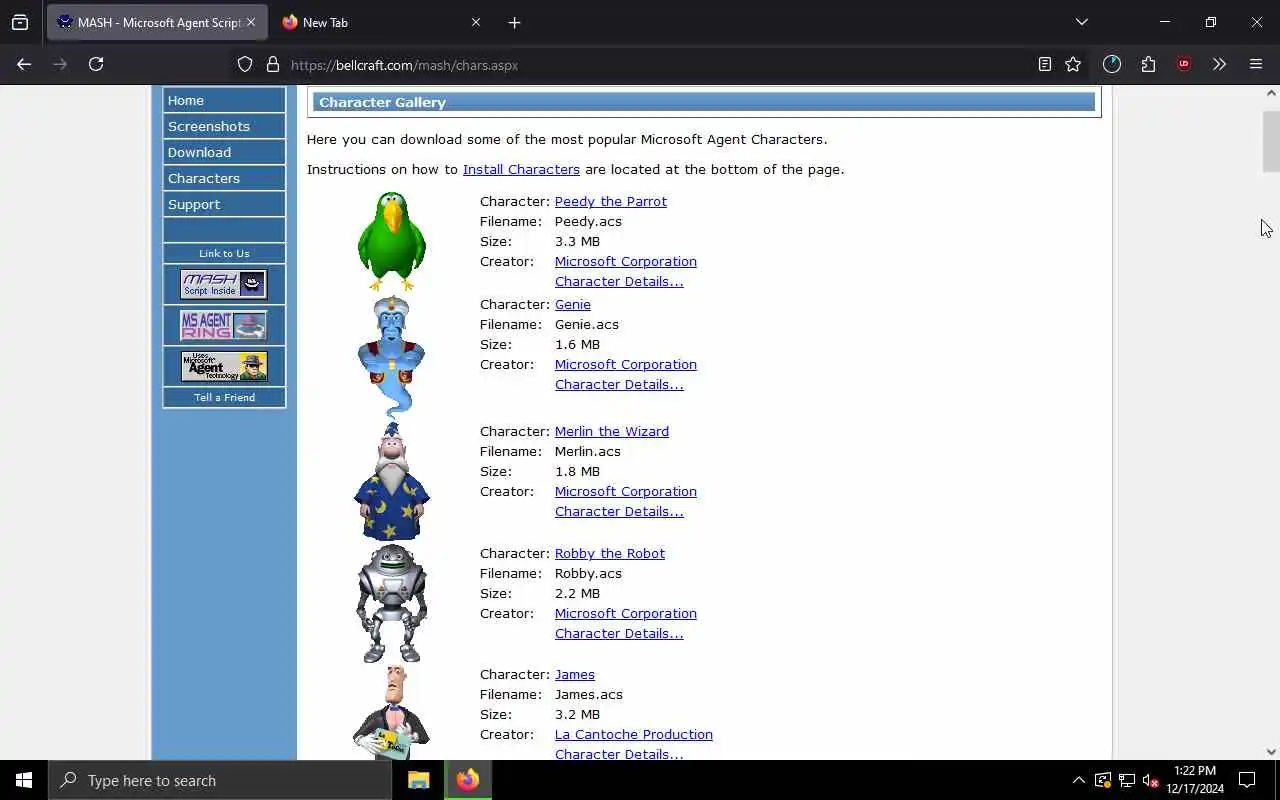Click the James butler character image

click(392, 712)
